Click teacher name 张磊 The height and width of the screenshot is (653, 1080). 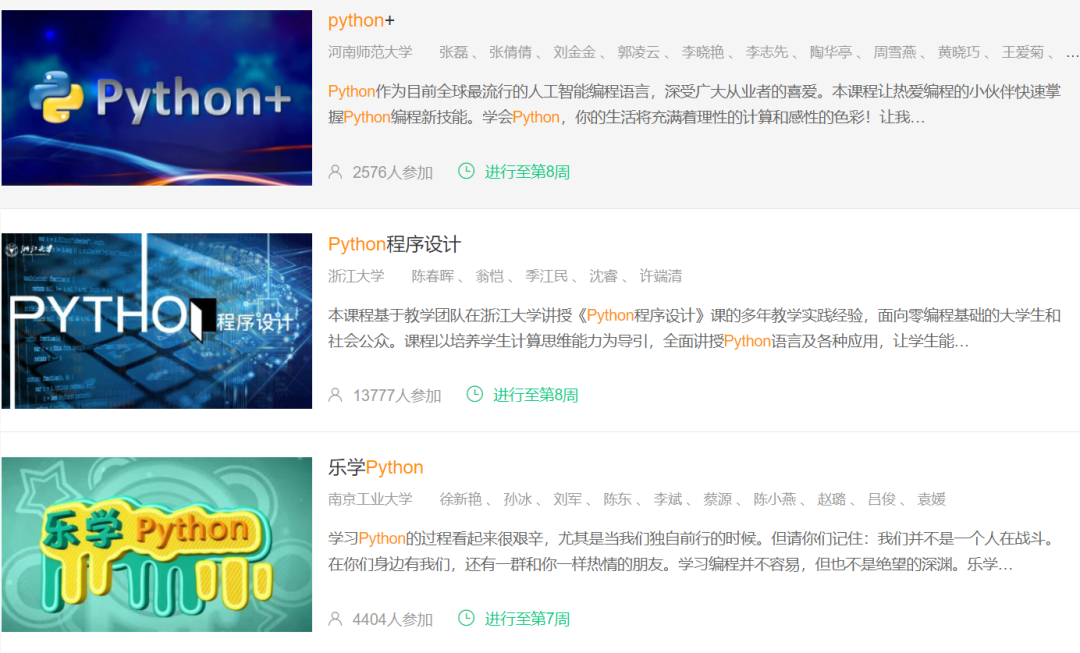[x=454, y=52]
